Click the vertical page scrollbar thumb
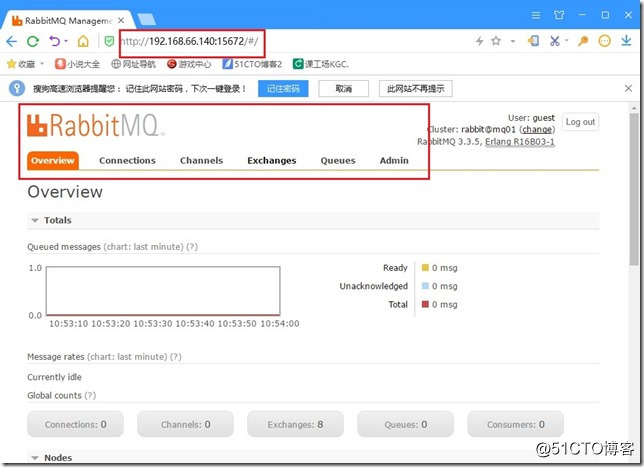 tap(634, 189)
